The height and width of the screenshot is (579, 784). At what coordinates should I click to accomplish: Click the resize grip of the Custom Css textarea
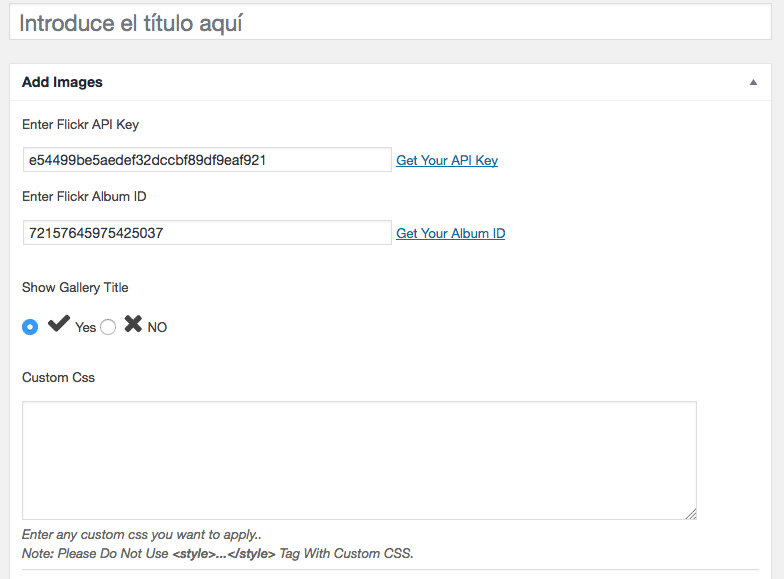[691, 514]
